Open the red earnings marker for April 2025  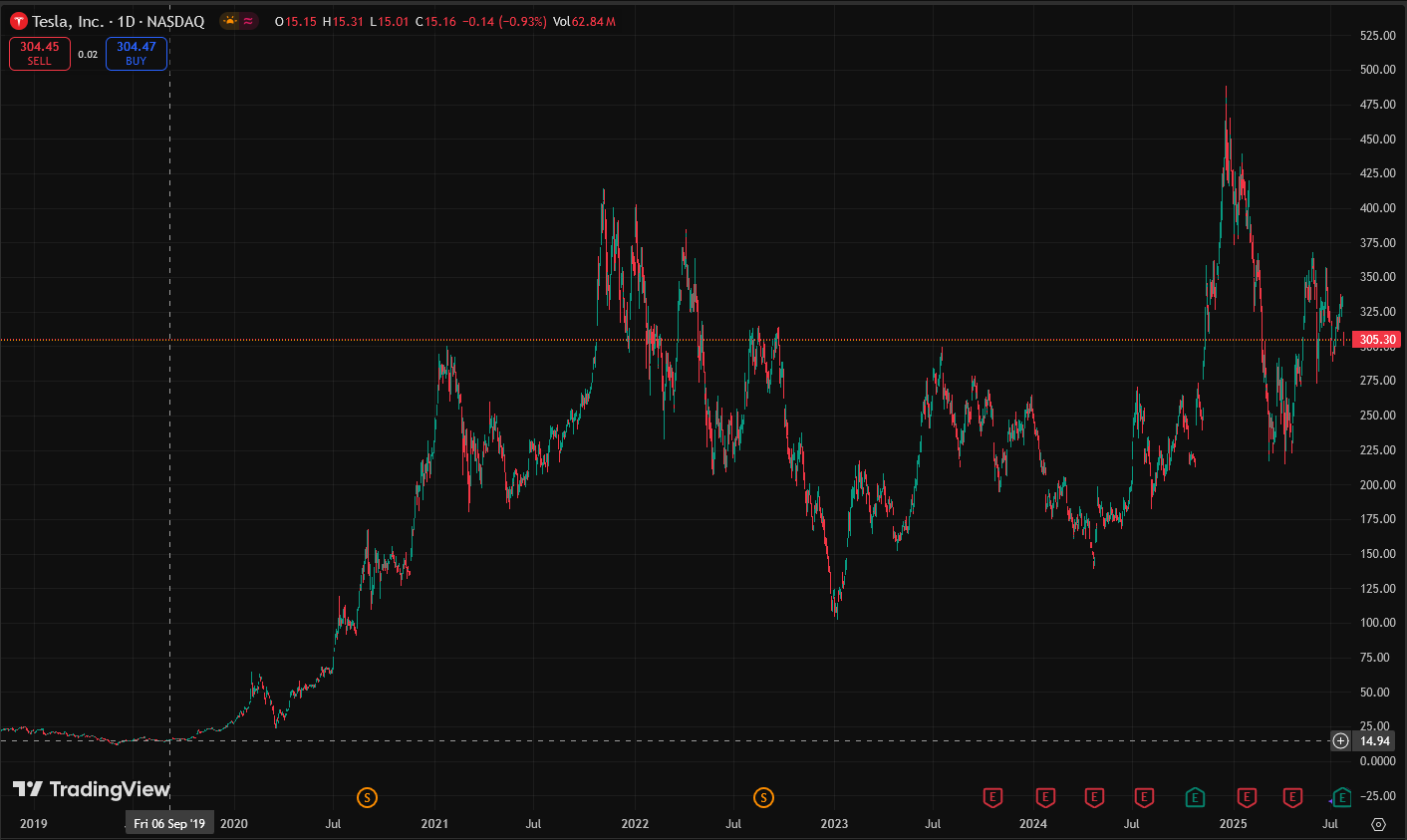(1292, 797)
